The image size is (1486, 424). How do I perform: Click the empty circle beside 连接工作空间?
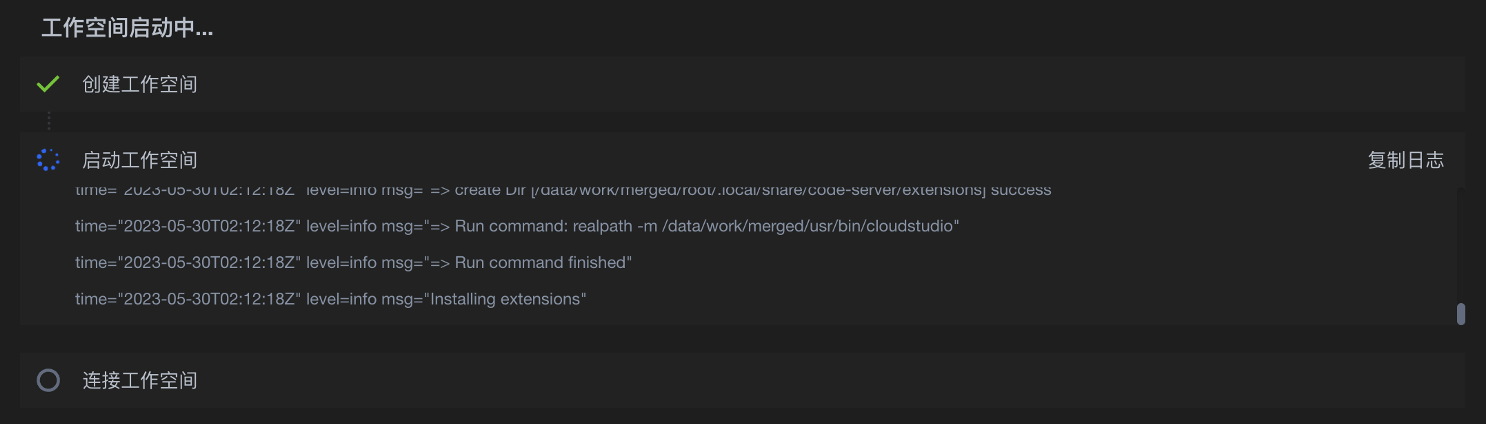tap(48, 380)
